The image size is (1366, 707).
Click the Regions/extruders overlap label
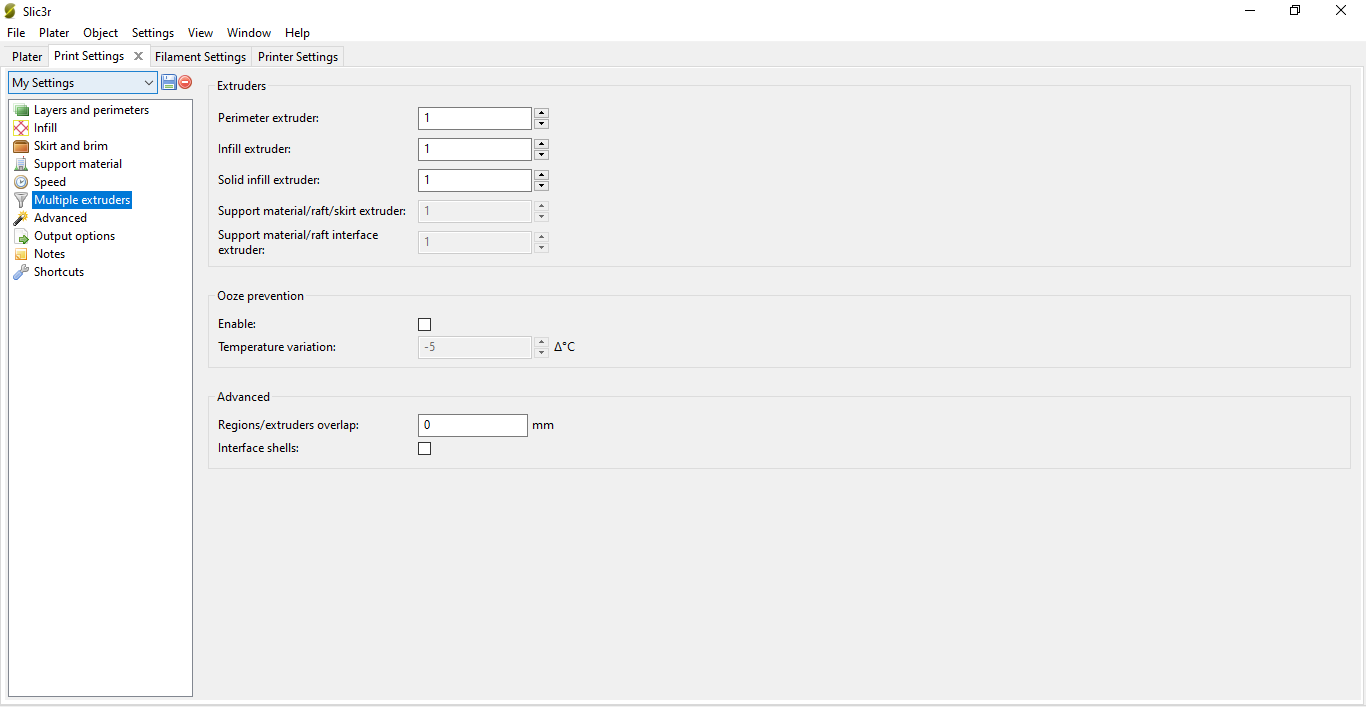[x=288, y=425]
